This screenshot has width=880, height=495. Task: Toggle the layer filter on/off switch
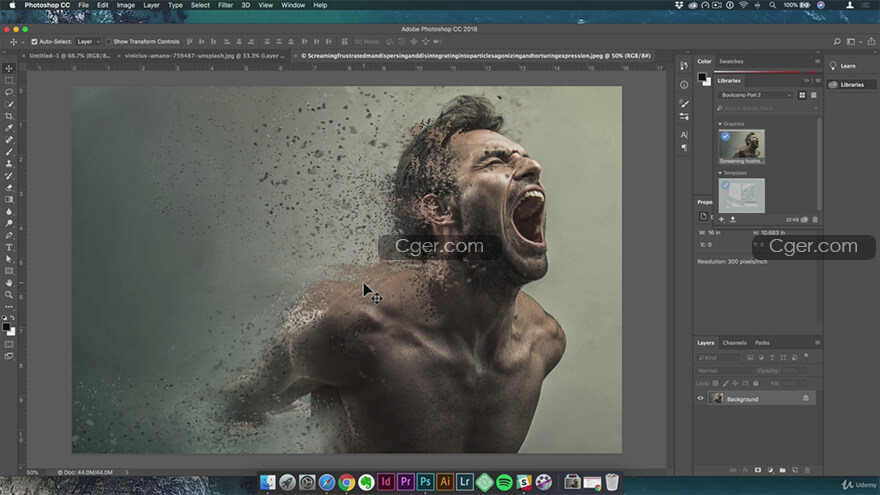[x=806, y=356]
